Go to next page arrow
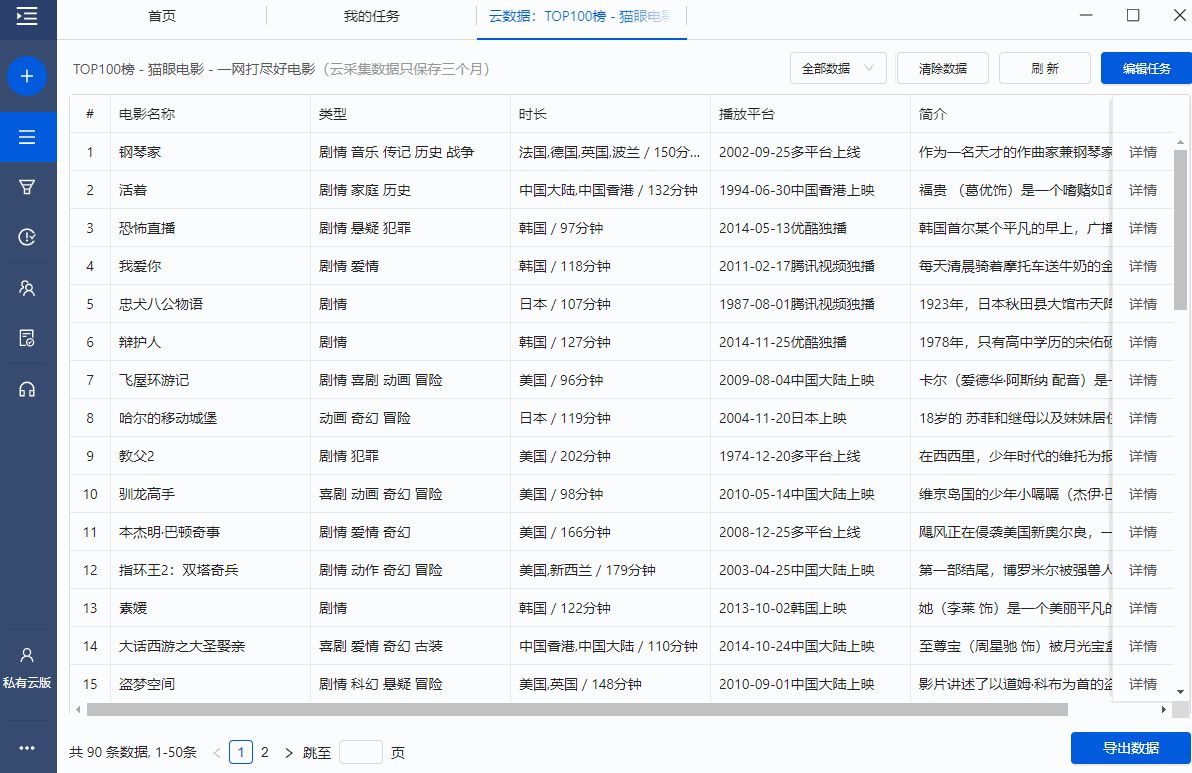Screen dimensions: 1192x773 click(x=288, y=752)
